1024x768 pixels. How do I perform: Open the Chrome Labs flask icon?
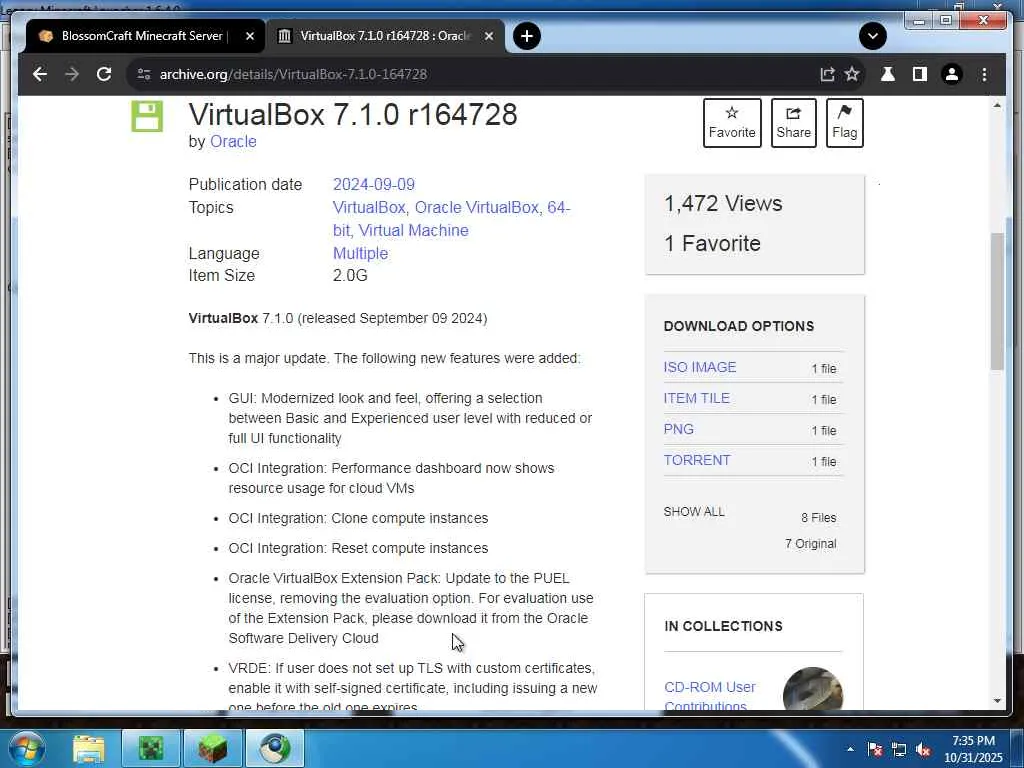click(888, 74)
